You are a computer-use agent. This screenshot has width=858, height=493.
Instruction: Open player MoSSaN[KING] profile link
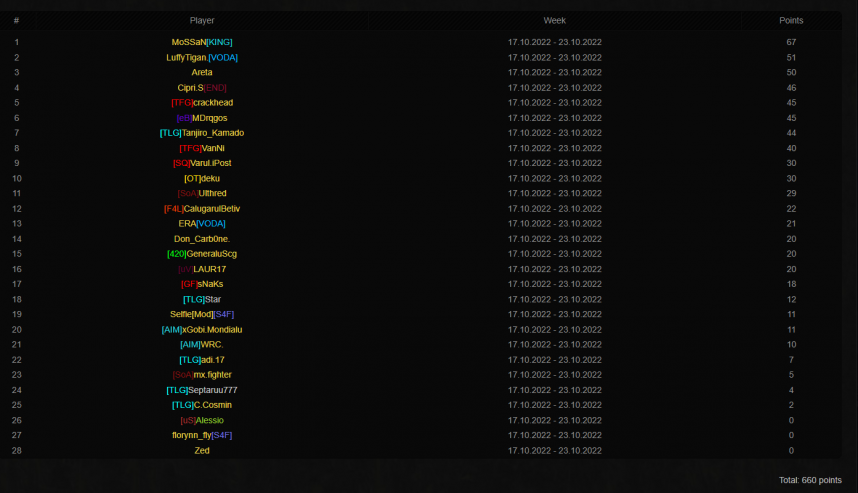202,42
